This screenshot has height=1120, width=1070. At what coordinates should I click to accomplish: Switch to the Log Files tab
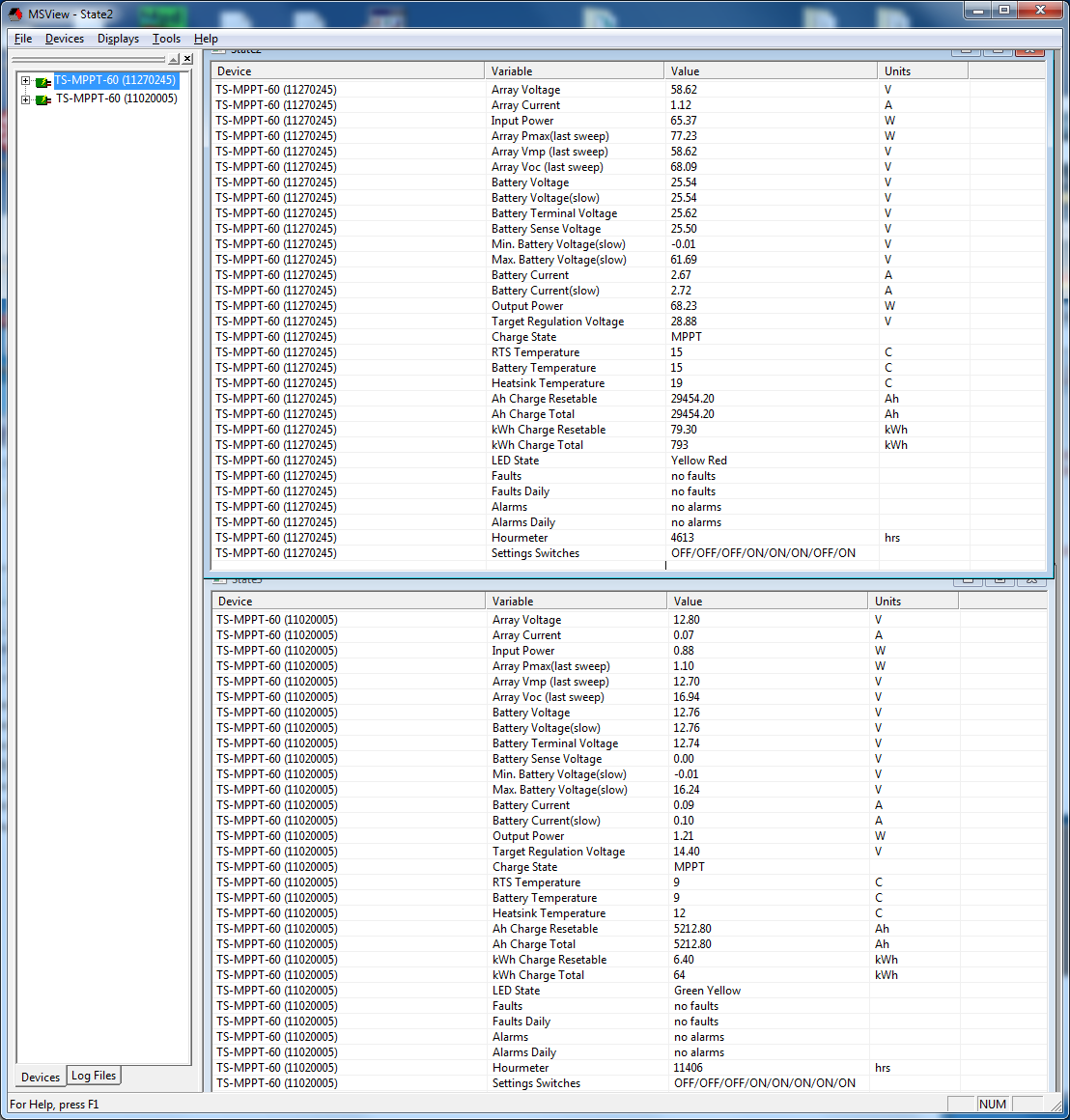(x=94, y=1076)
